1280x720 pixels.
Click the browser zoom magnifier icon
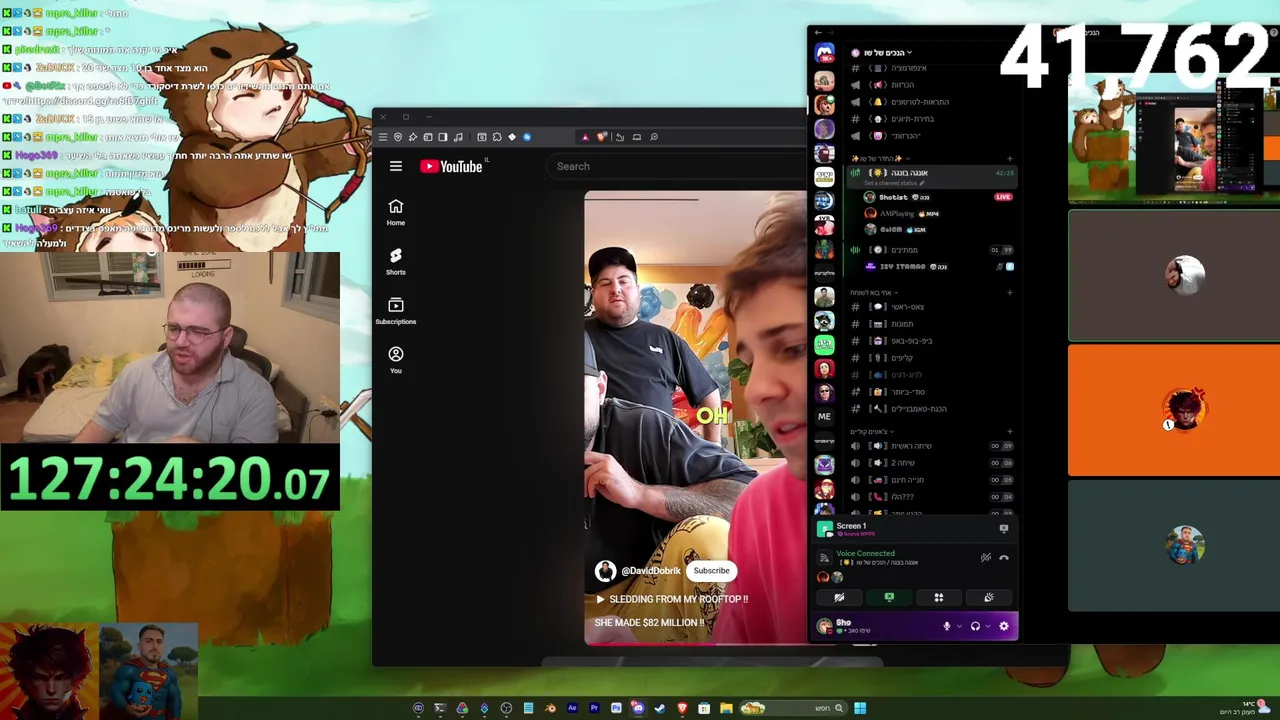tap(654, 137)
